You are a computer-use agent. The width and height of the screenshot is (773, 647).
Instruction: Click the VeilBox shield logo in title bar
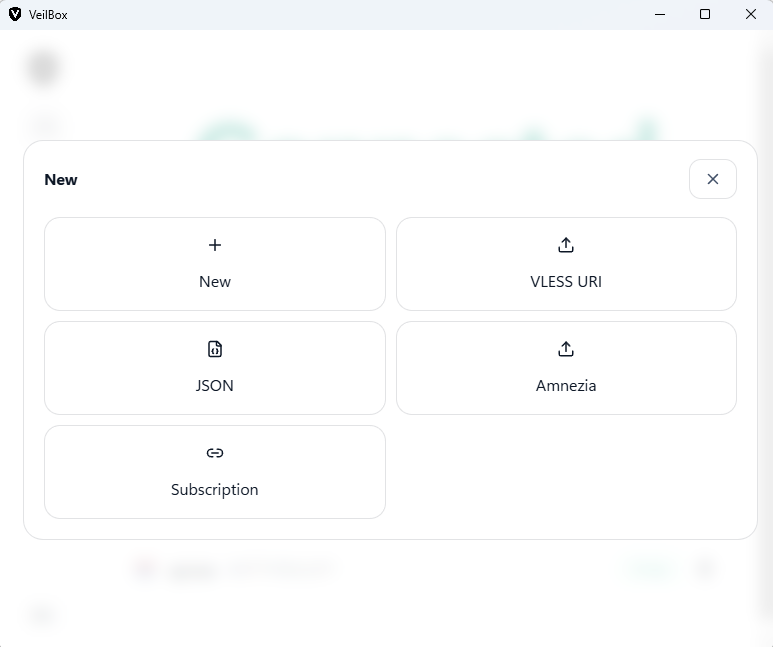click(x=15, y=14)
